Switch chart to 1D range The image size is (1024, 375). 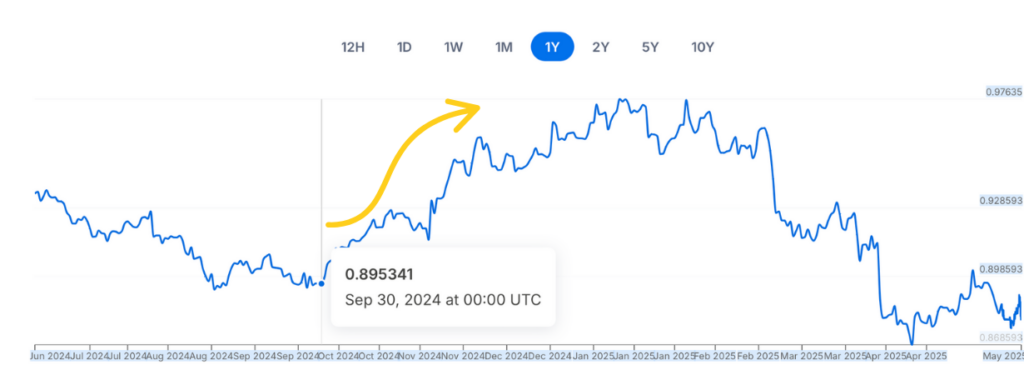tap(404, 48)
